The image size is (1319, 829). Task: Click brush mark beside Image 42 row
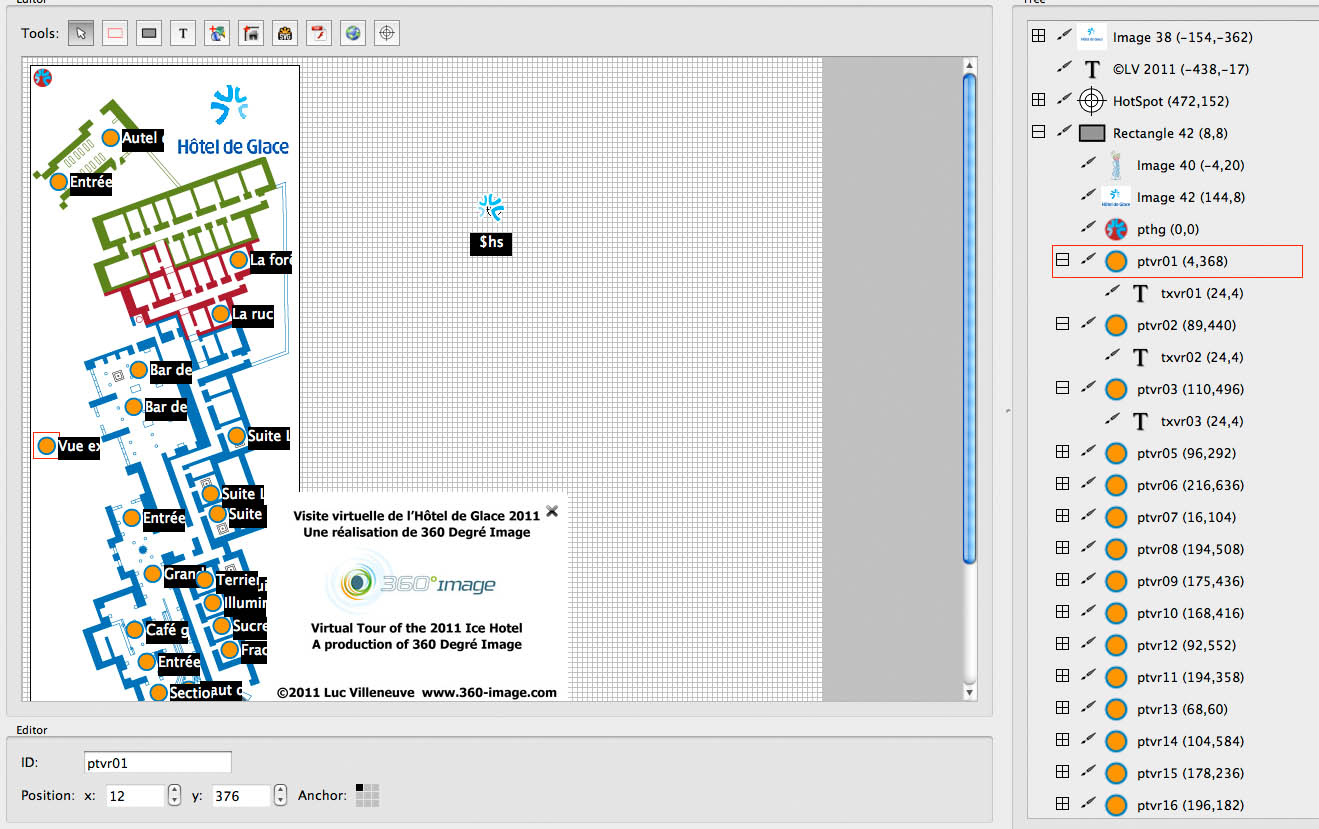click(x=1089, y=195)
